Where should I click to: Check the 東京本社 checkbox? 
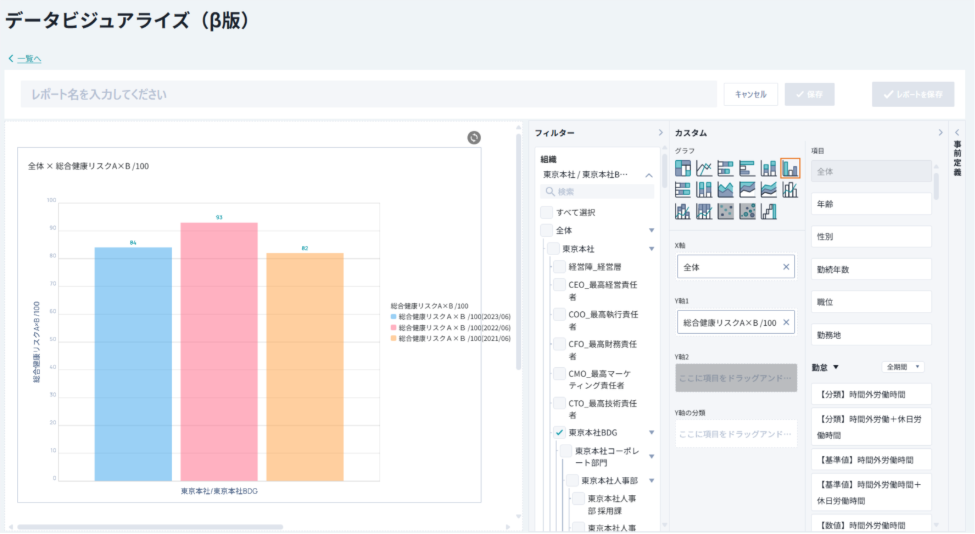553,248
